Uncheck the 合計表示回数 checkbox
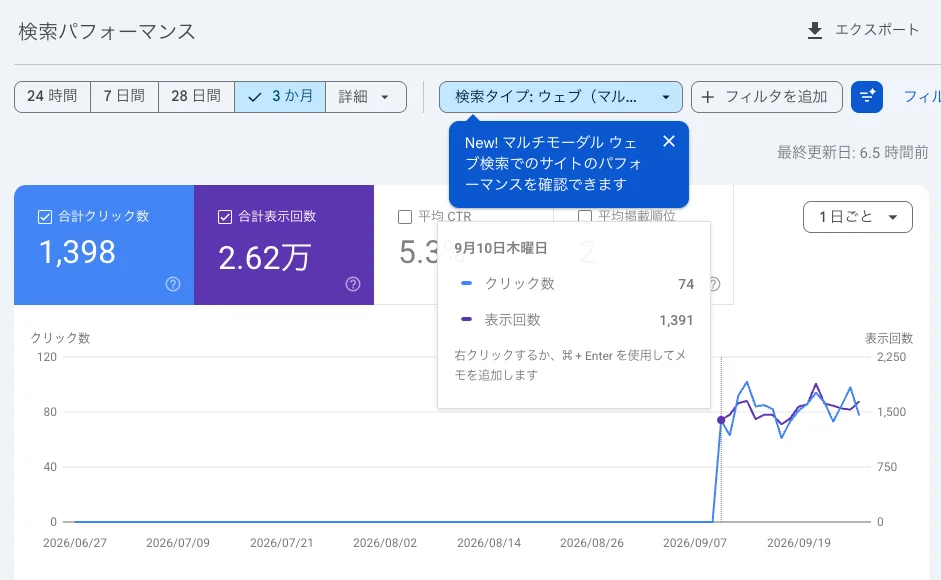Screen dimensions: 941x580 [x=225, y=217]
